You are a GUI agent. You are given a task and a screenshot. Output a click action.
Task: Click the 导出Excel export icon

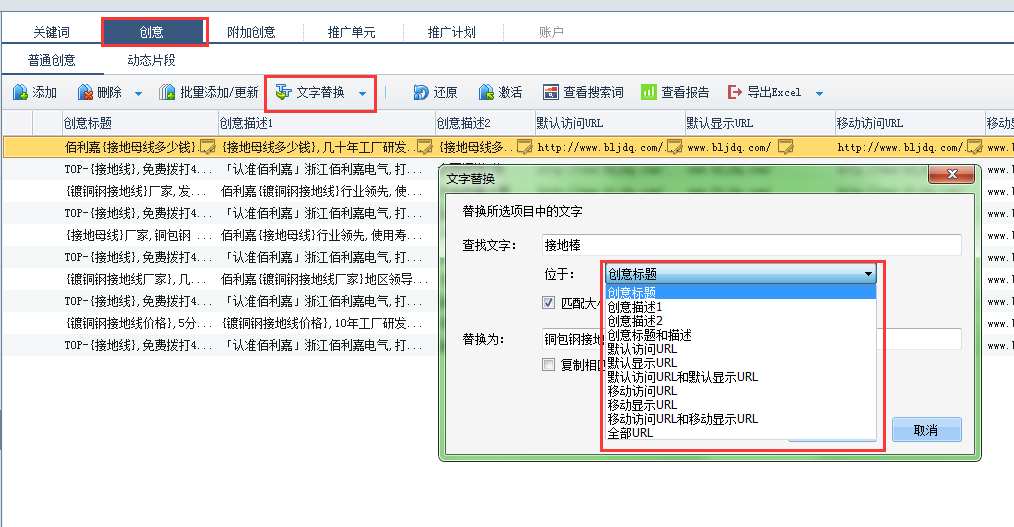[x=735, y=92]
